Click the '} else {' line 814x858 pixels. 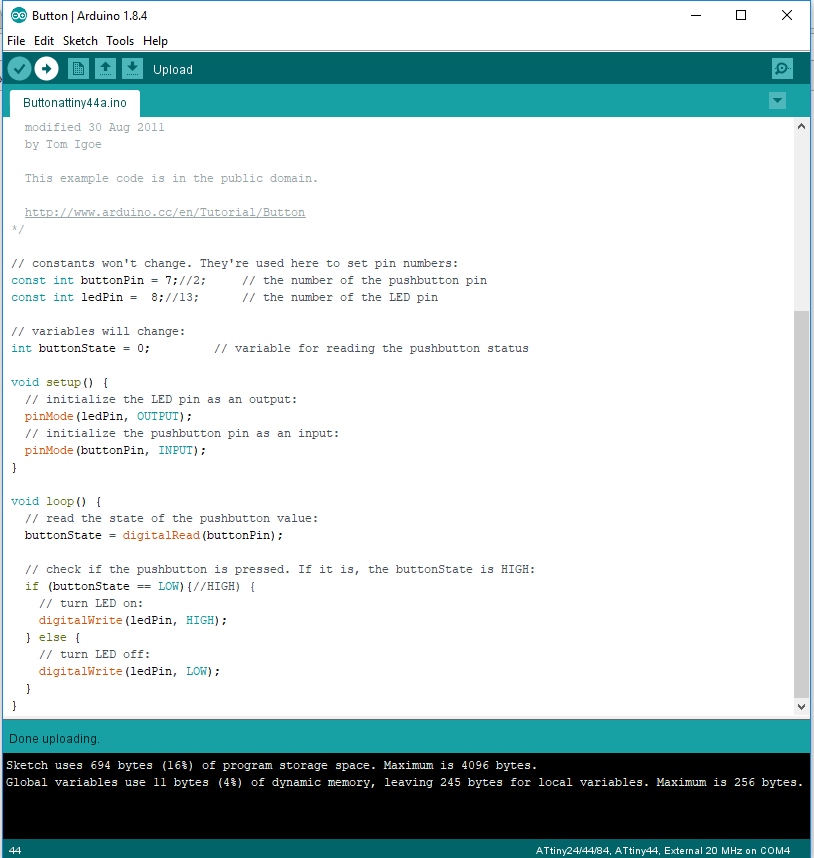coord(53,637)
